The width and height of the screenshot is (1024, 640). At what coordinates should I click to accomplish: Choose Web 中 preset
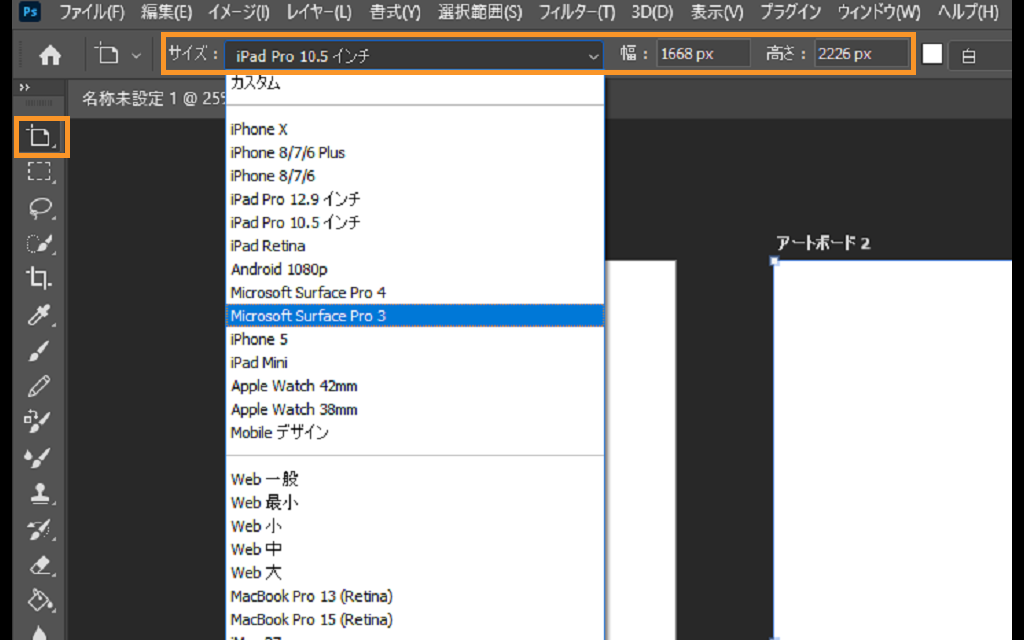click(414, 549)
